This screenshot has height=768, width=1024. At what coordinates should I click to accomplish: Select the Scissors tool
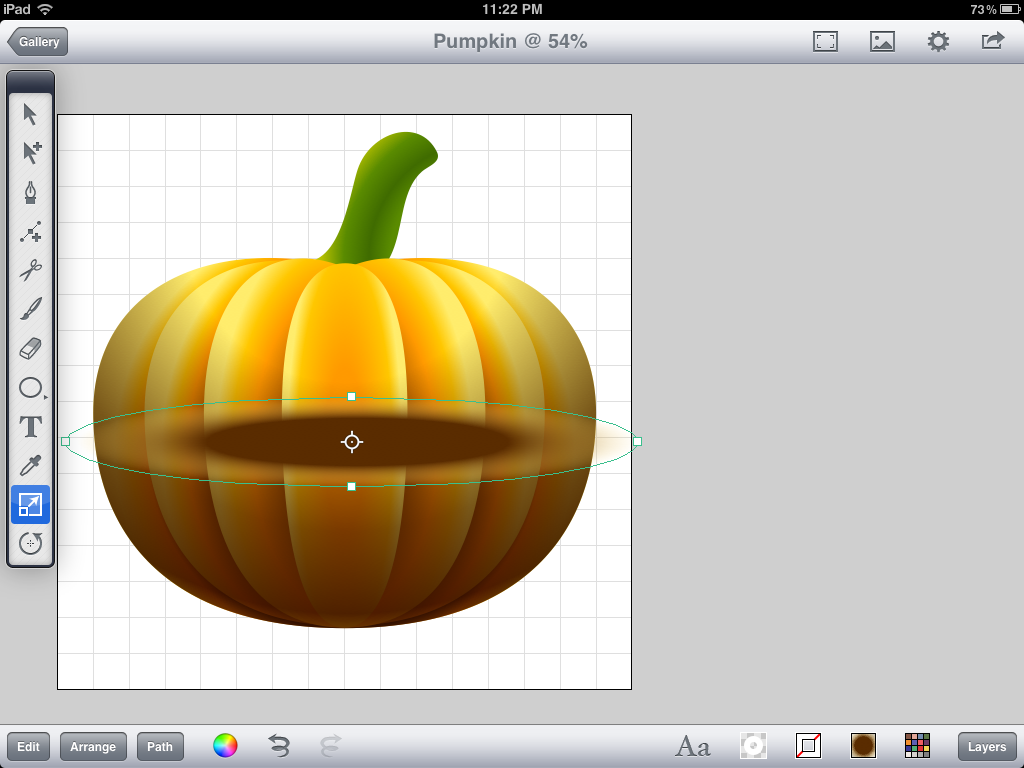pos(30,270)
